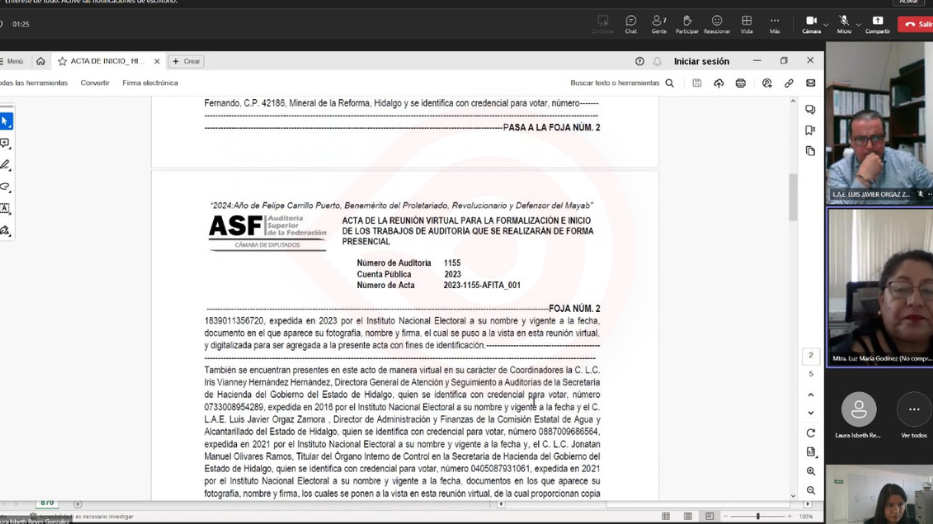Click the share link icon in Acrobat

(x=789, y=83)
